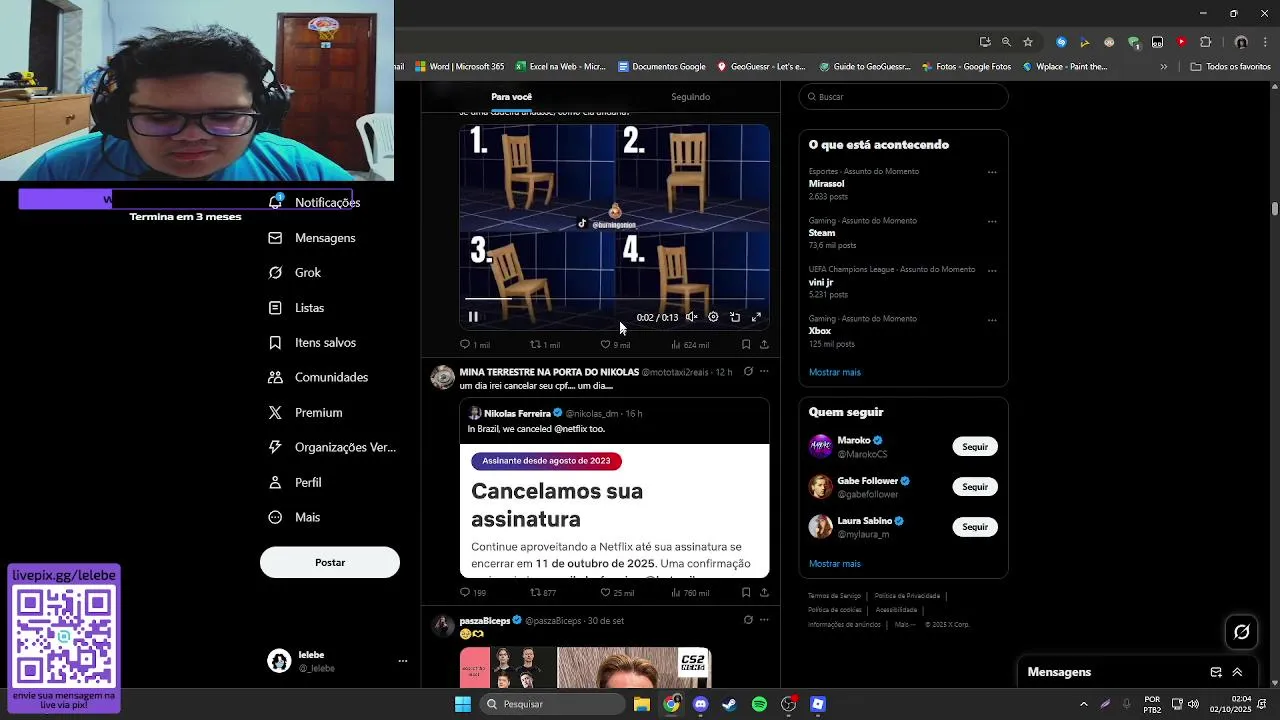The height and width of the screenshot is (720, 1280).
Task: Unmute the chair video
Action: coord(691,317)
